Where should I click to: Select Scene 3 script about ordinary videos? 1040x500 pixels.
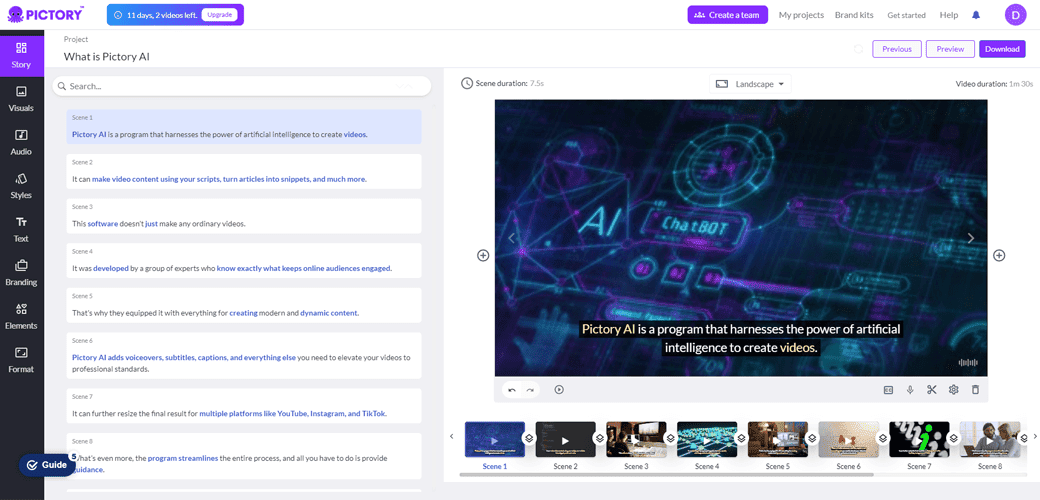tap(244, 216)
